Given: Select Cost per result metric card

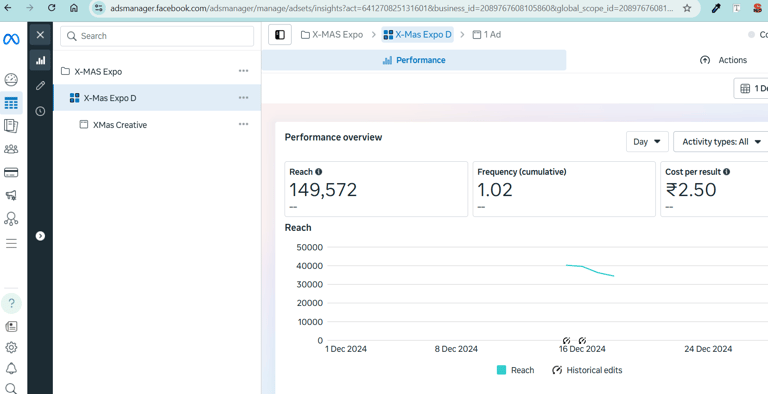Looking at the screenshot, I should [714, 189].
